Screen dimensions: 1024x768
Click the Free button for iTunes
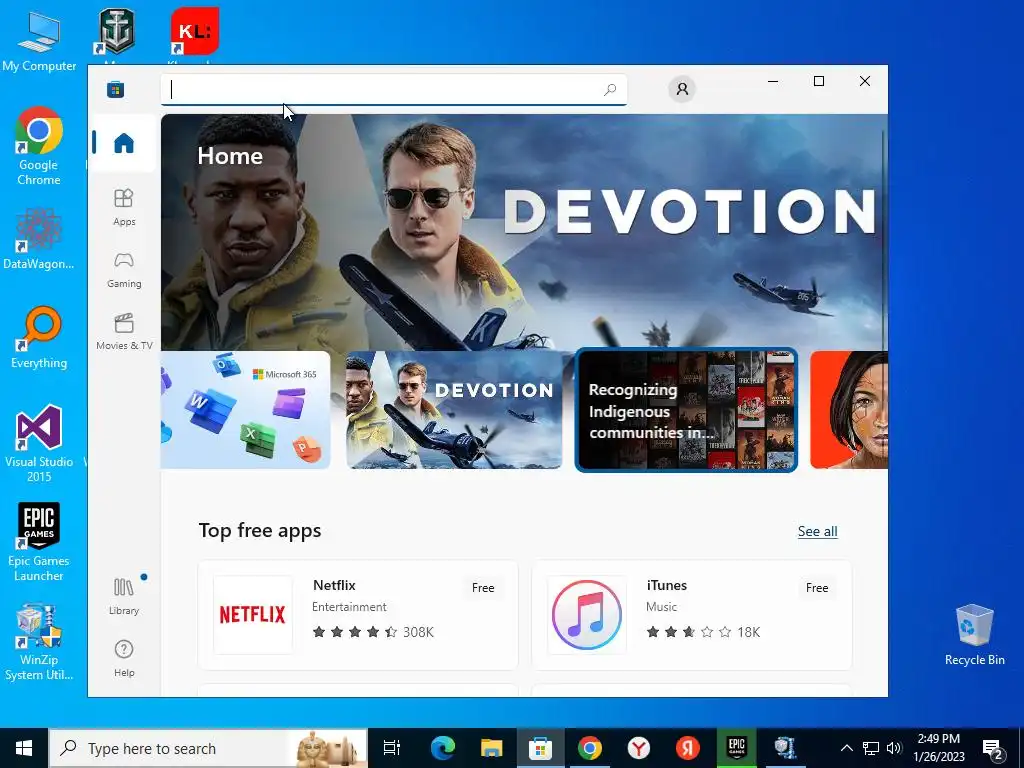[x=816, y=588]
